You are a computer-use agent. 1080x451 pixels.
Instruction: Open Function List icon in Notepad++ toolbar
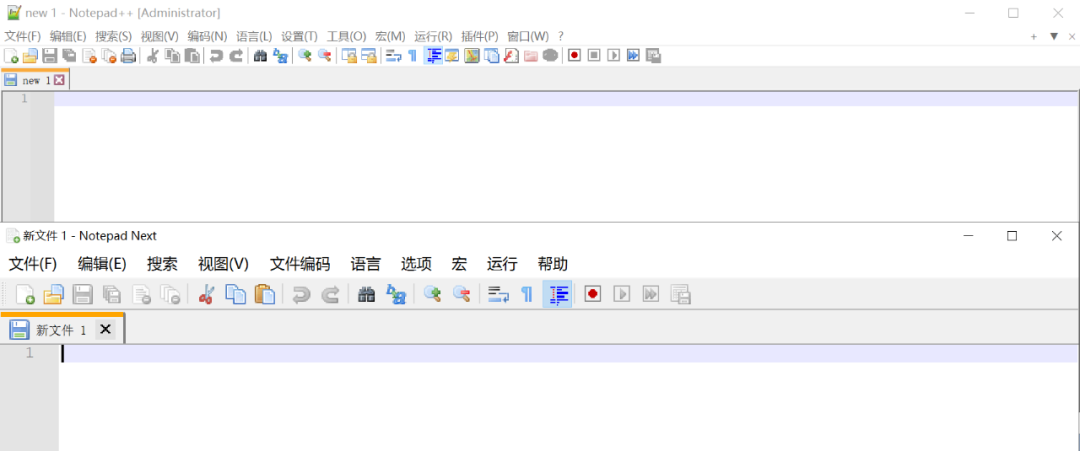(510, 56)
